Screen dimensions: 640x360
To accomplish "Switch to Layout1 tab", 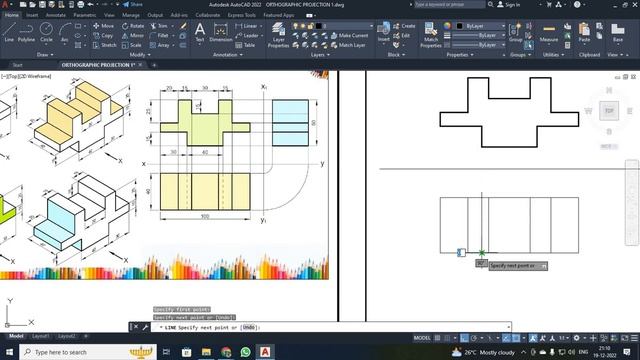I will coord(40,336).
